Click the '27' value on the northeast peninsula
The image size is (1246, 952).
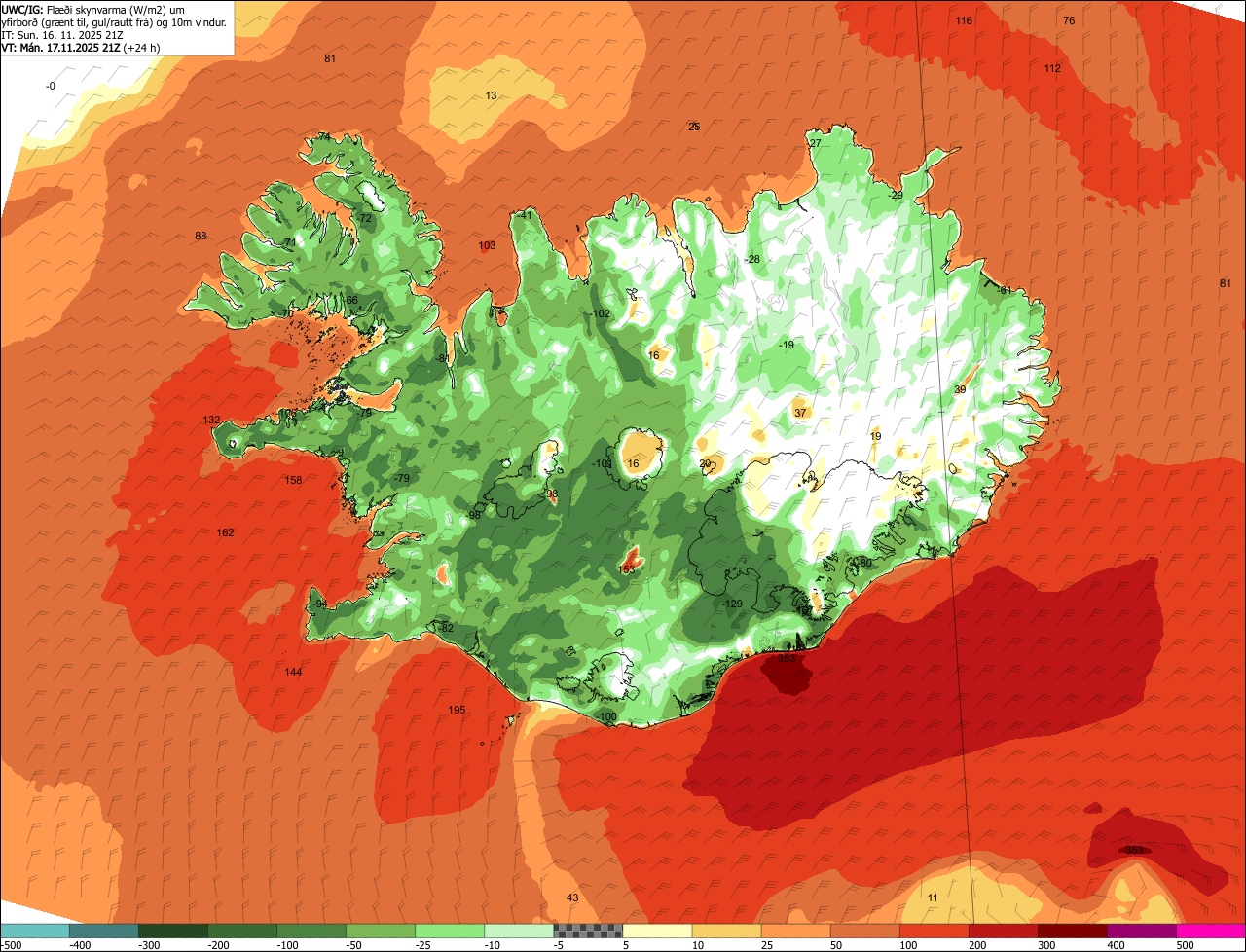(x=816, y=143)
